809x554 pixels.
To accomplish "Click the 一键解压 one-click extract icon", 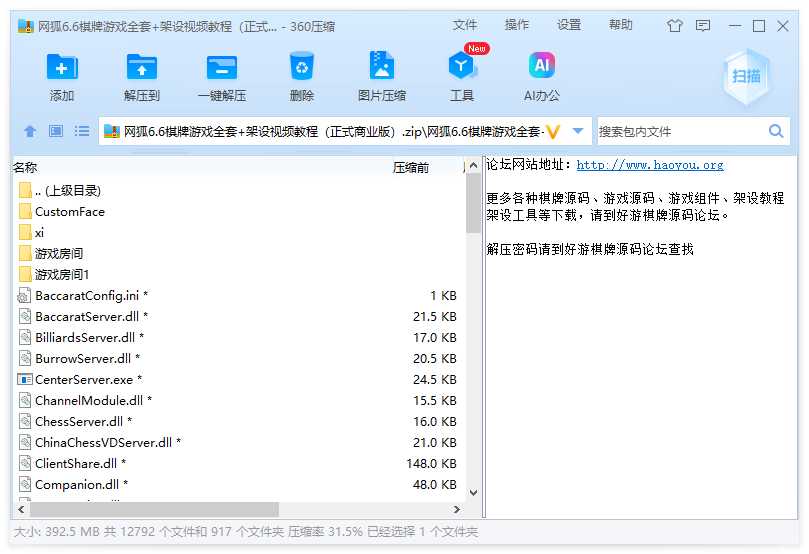I will click(222, 67).
